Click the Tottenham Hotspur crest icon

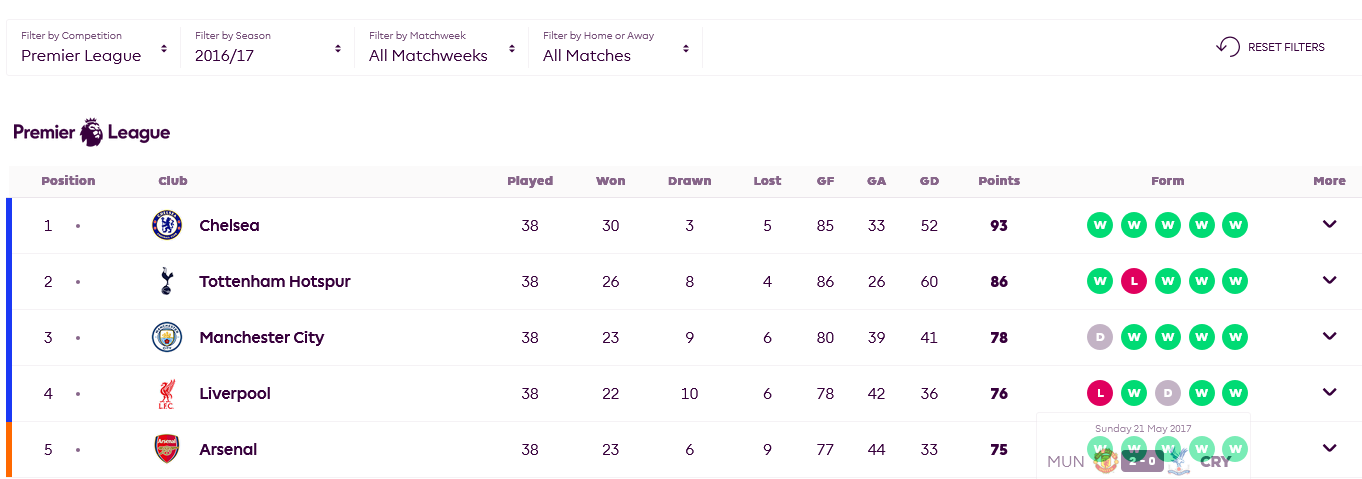click(x=167, y=281)
